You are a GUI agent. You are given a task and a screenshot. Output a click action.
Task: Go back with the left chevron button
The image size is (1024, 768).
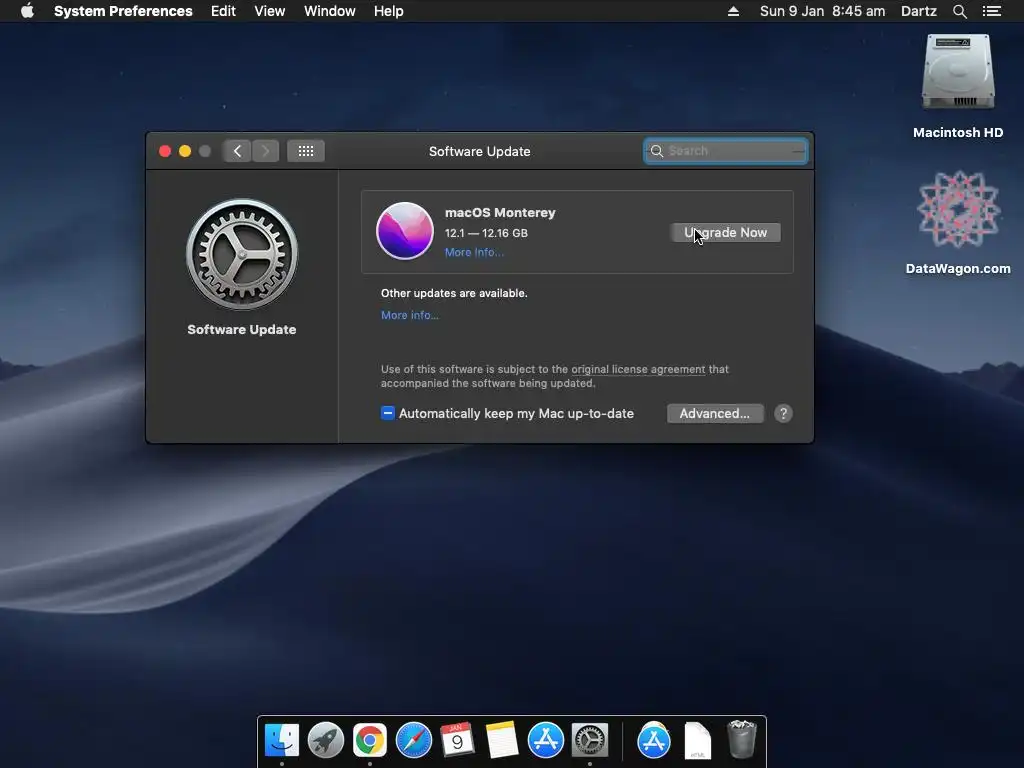coord(237,152)
